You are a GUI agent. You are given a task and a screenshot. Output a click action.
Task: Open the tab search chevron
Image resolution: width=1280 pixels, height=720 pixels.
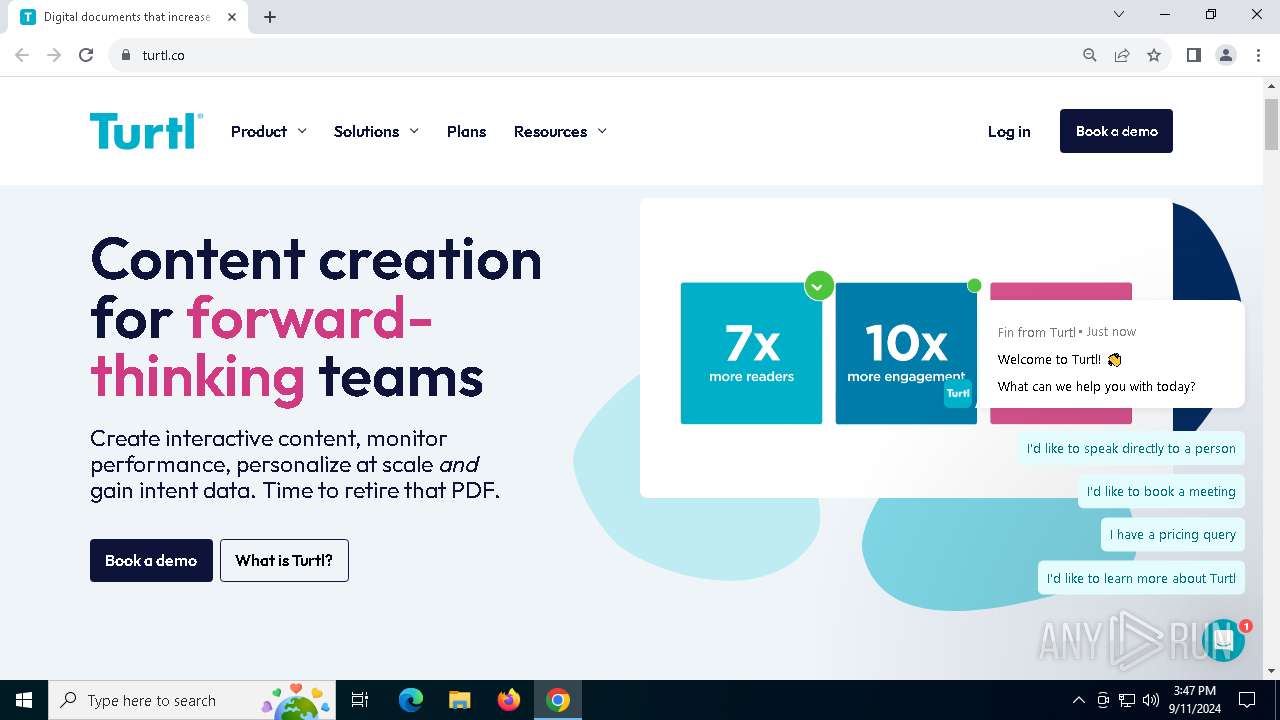[1119, 14]
